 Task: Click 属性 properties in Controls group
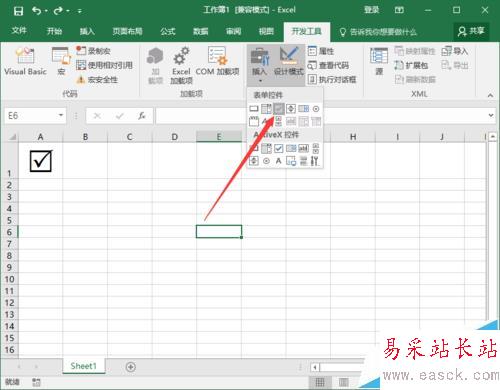[x=321, y=51]
